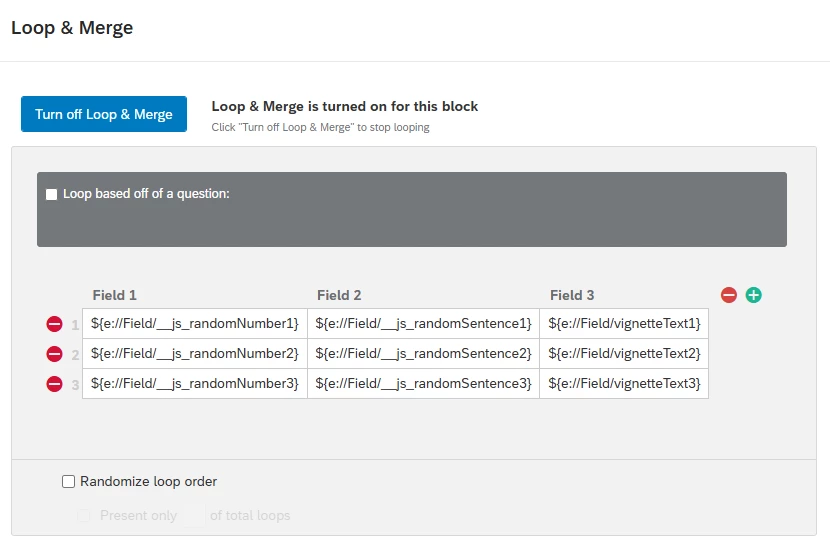The height and width of the screenshot is (551, 830).
Task: Edit Field 1 cell containing randomNumber1
Action: pos(195,323)
